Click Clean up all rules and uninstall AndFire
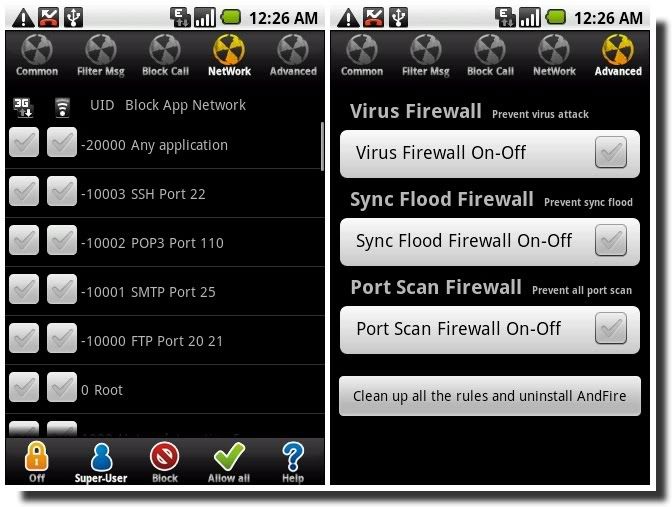The width and height of the screenshot is (672, 507). 490,396
